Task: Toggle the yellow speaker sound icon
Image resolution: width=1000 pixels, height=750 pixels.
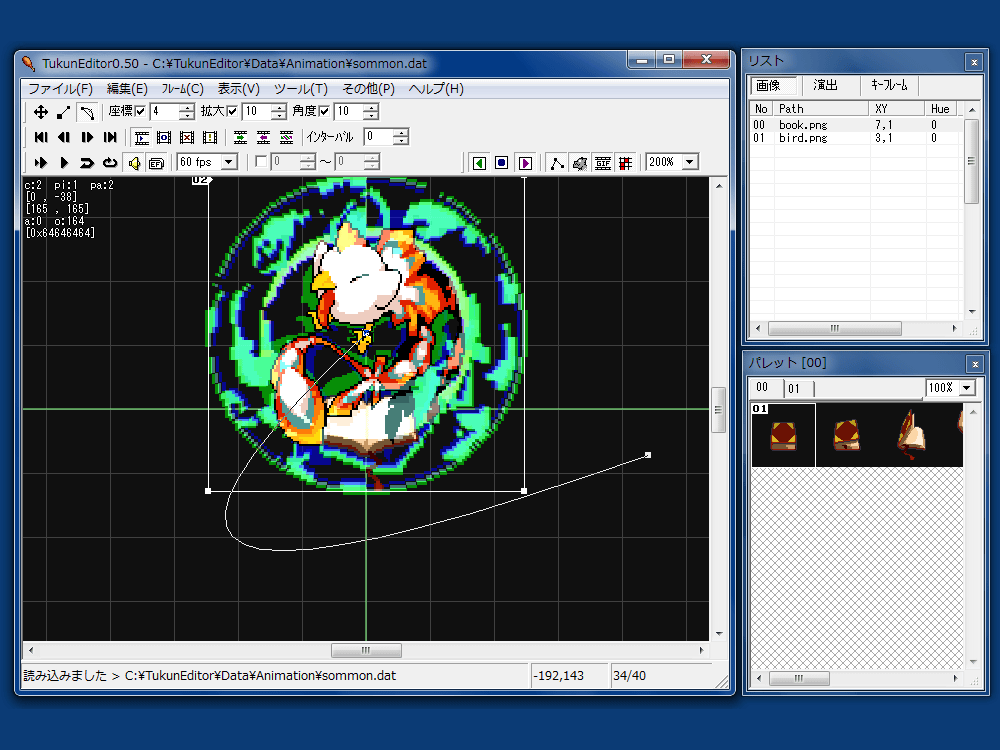Action: coord(134,163)
